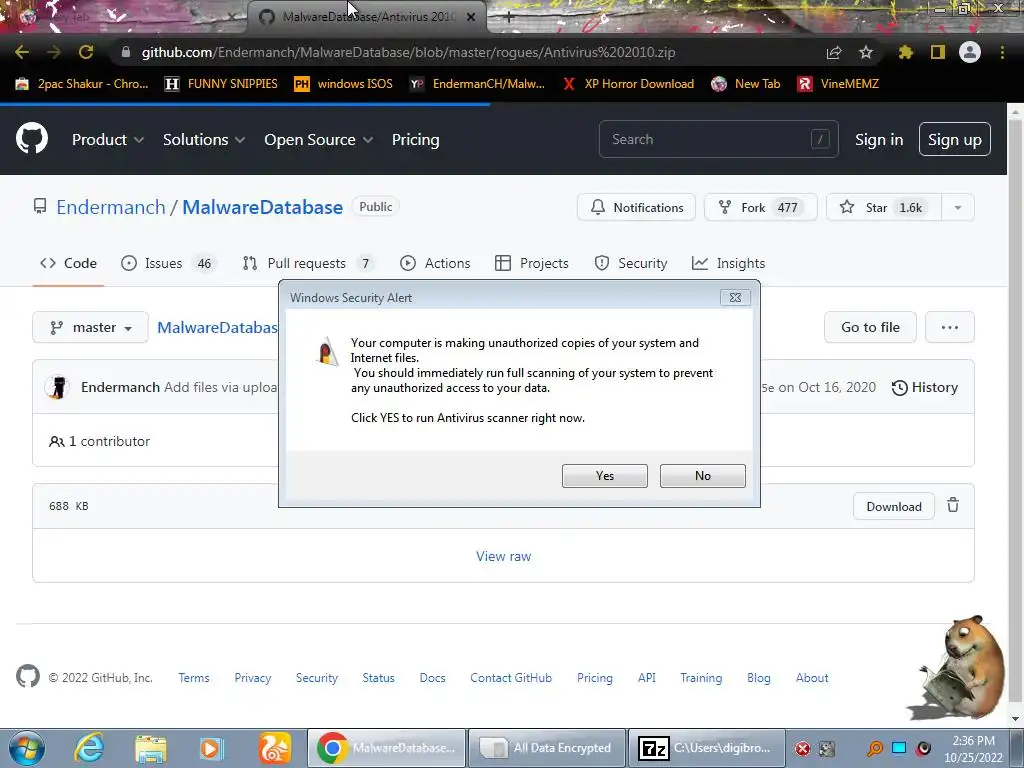The width and height of the screenshot is (1024, 768).
Task: Launch Internet Explorer from taskbar
Action: (89, 748)
